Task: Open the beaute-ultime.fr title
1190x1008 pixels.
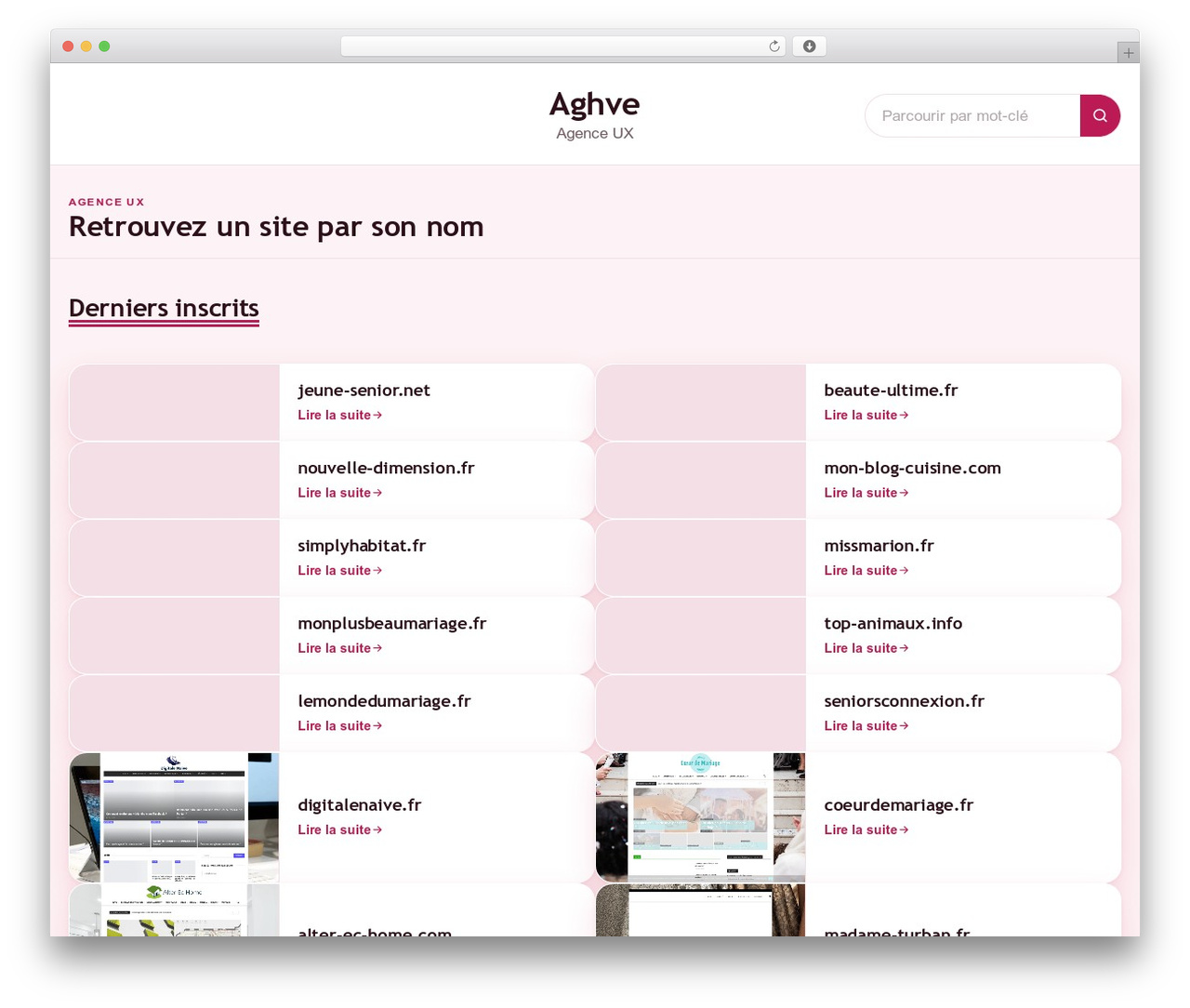Action: (891, 391)
